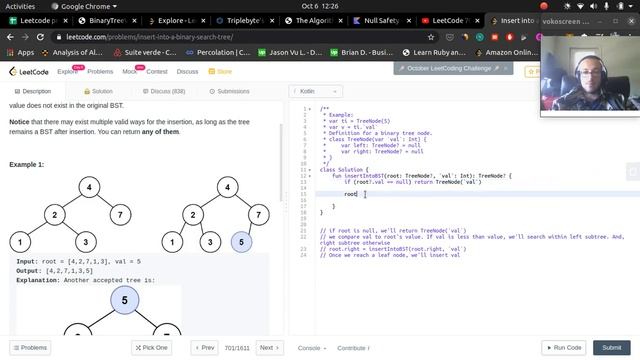
Task: Go back with the browser back arrow
Action: pyautogui.click(x=10, y=37)
